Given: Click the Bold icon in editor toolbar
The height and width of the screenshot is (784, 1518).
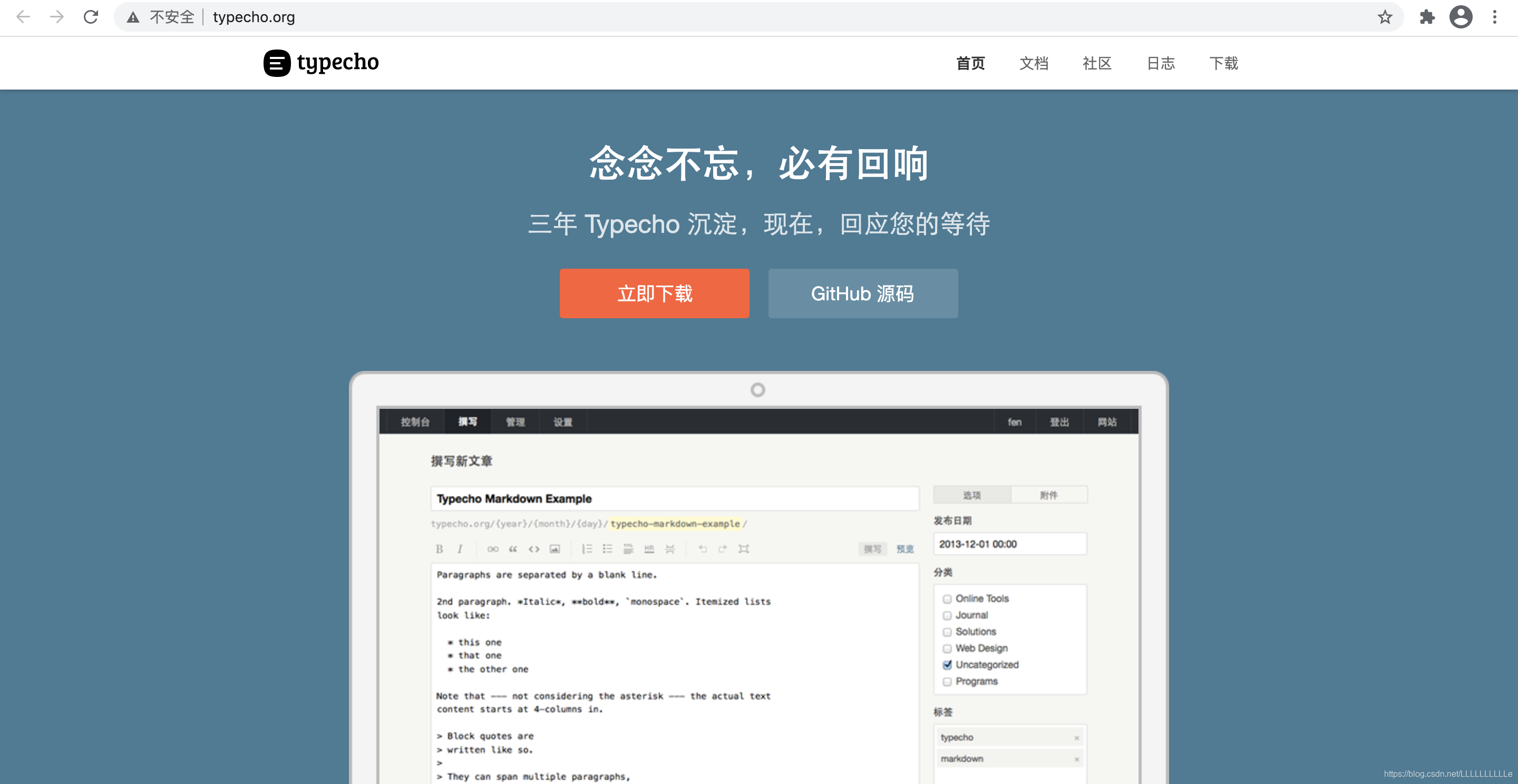Looking at the screenshot, I should pyautogui.click(x=439, y=549).
